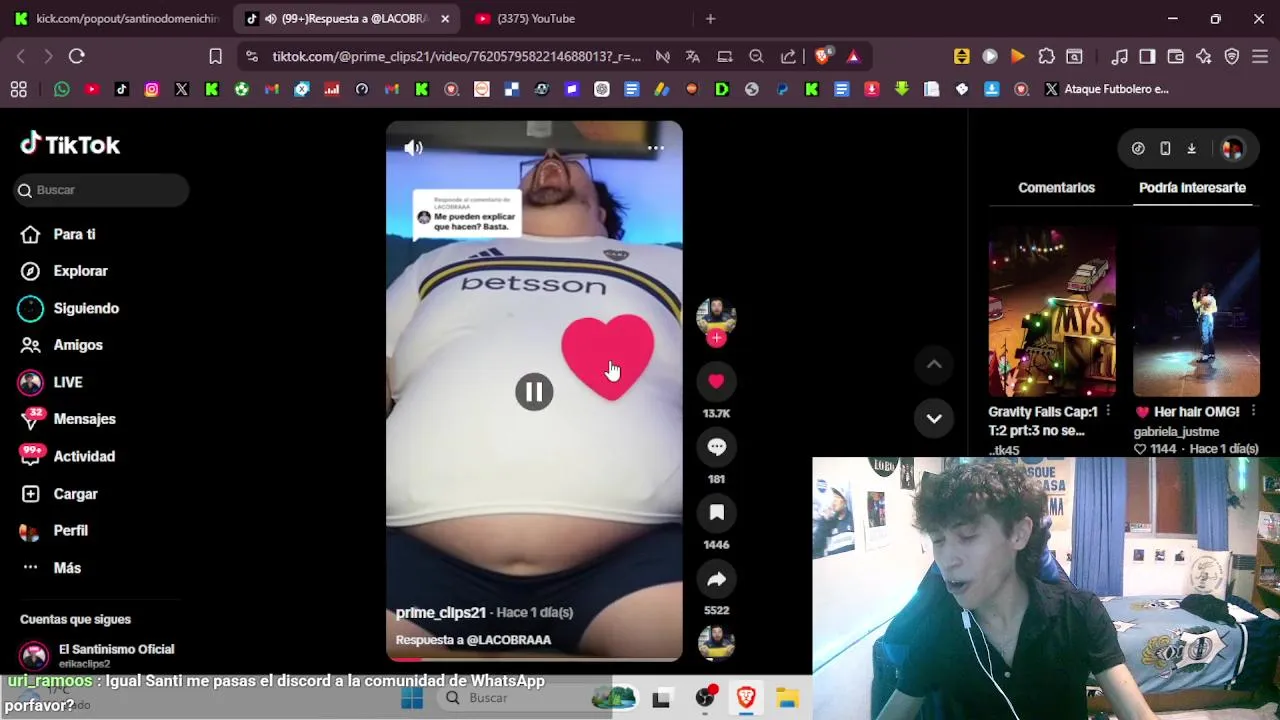The width and height of the screenshot is (1280, 720).
Task: Open prime_clips21 username on the video
Action: pyautogui.click(x=440, y=613)
